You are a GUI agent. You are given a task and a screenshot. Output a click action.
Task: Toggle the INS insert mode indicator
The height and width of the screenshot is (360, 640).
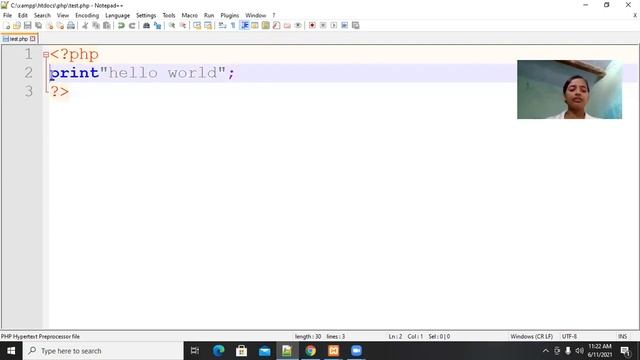click(x=622, y=336)
